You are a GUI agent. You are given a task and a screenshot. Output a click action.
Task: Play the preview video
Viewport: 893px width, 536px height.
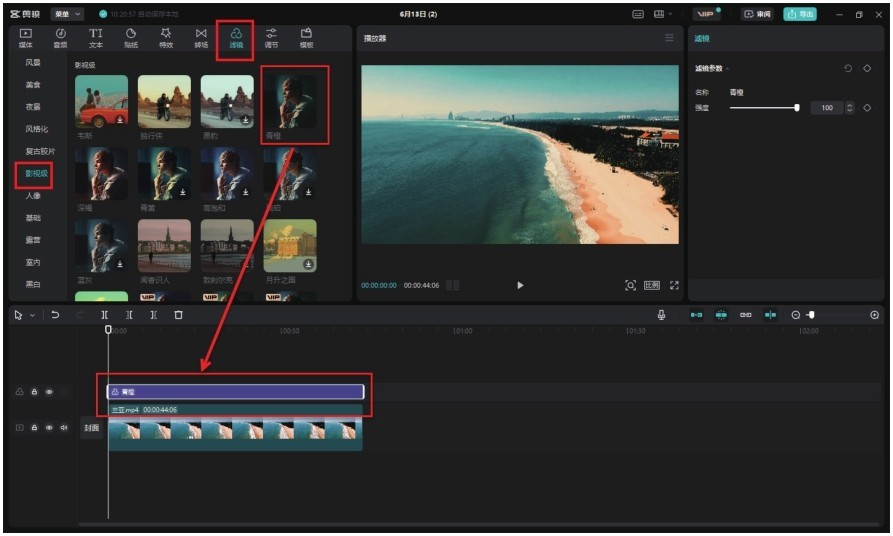(520, 285)
